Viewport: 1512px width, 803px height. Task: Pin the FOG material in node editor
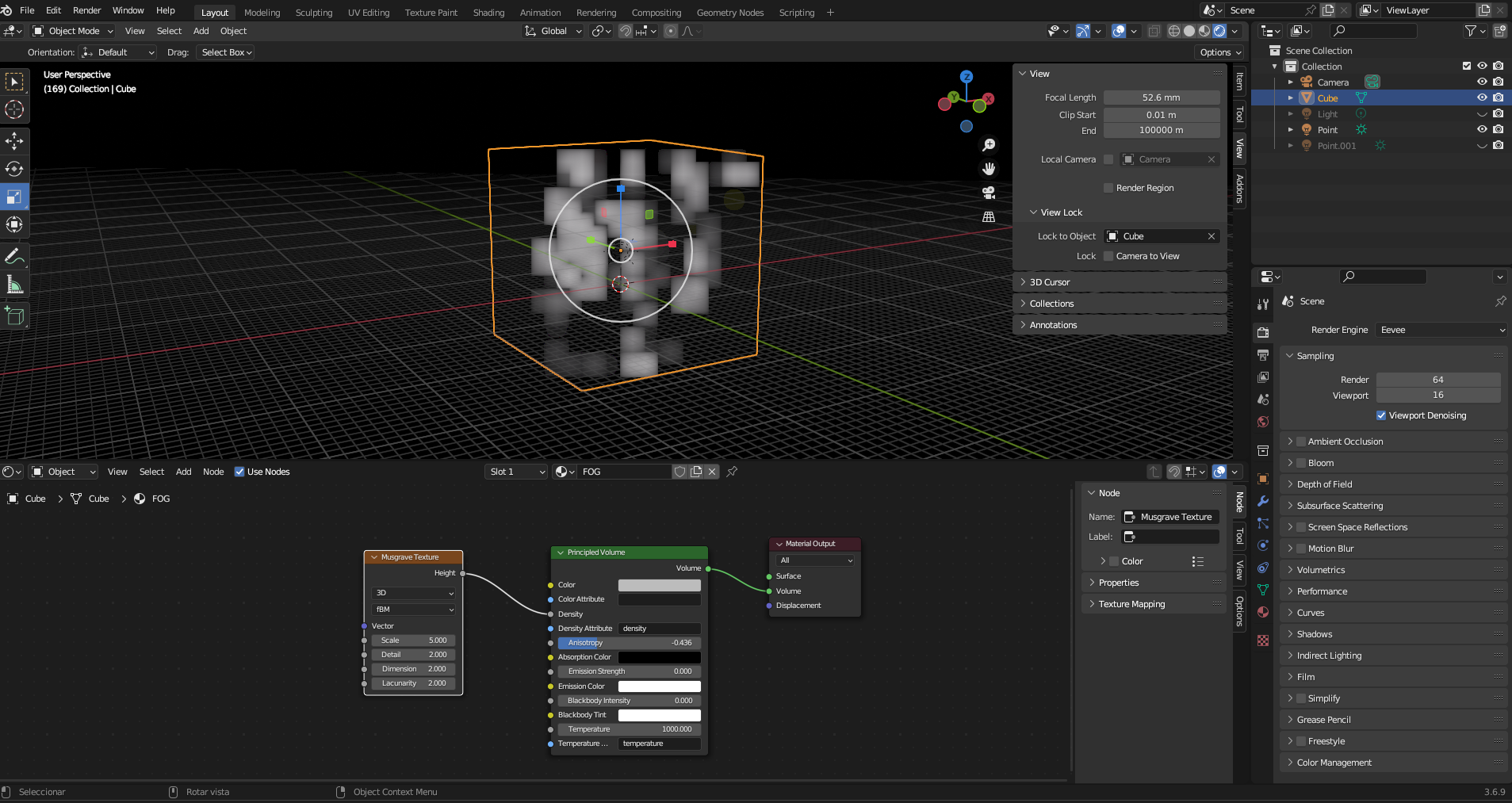tap(732, 472)
